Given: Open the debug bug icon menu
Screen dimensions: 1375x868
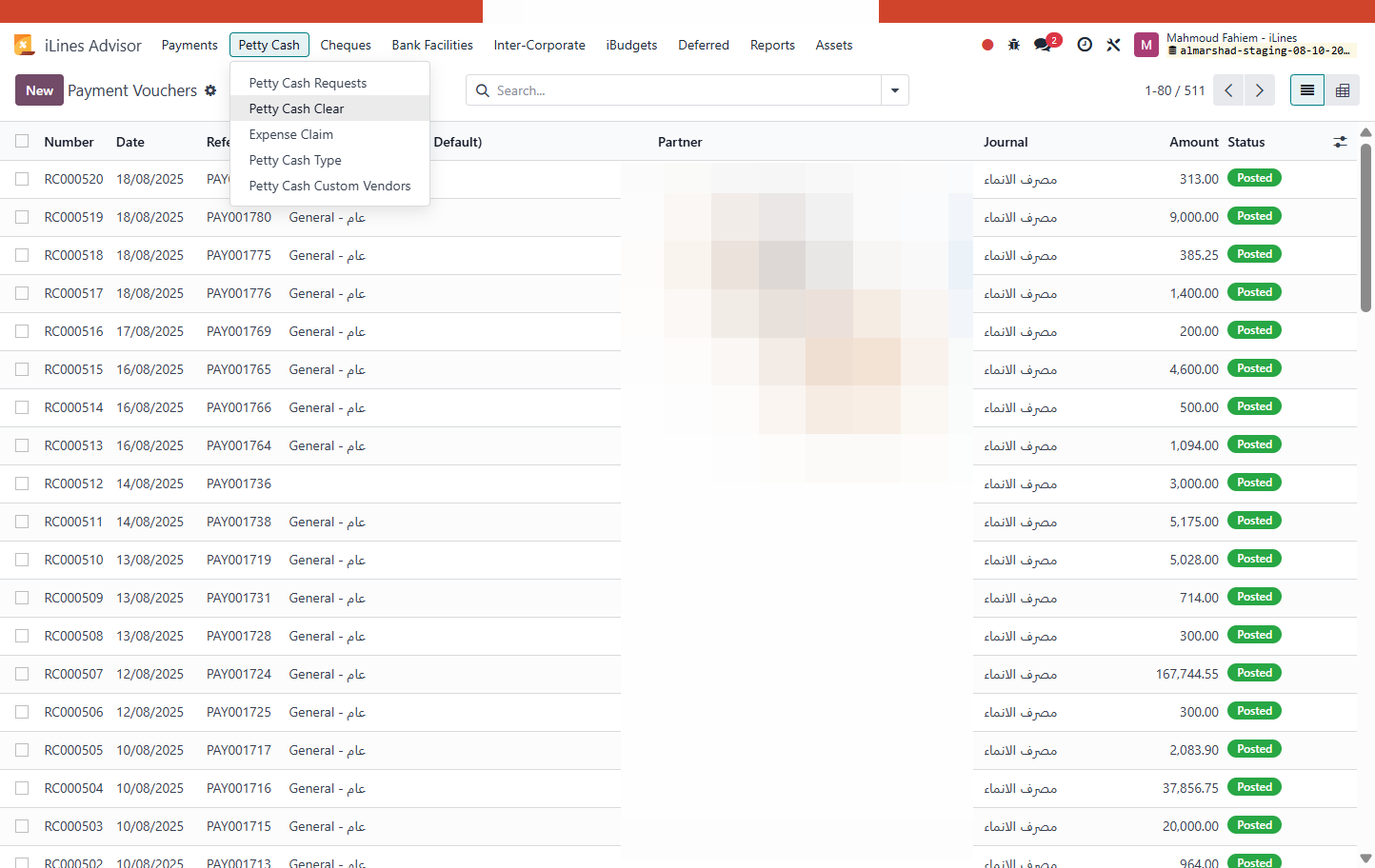Looking at the screenshot, I should pos(1014,45).
